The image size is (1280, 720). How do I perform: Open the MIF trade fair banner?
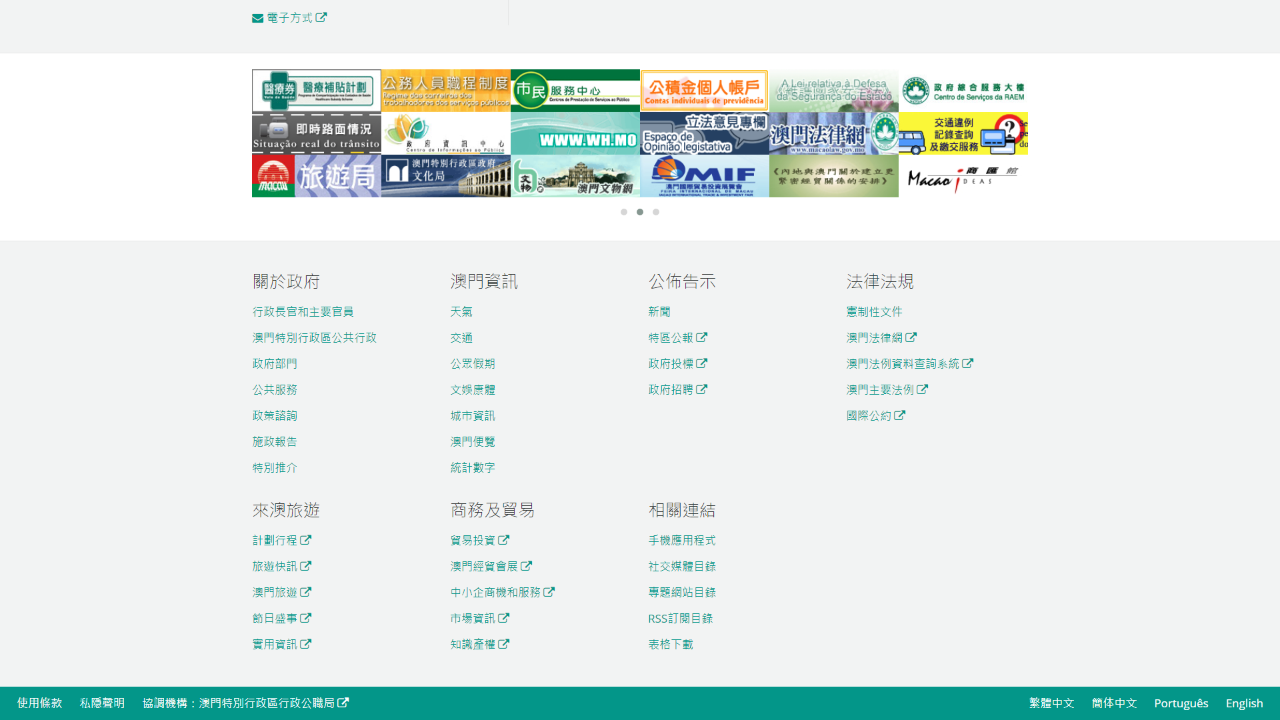pyautogui.click(x=704, y=176)
